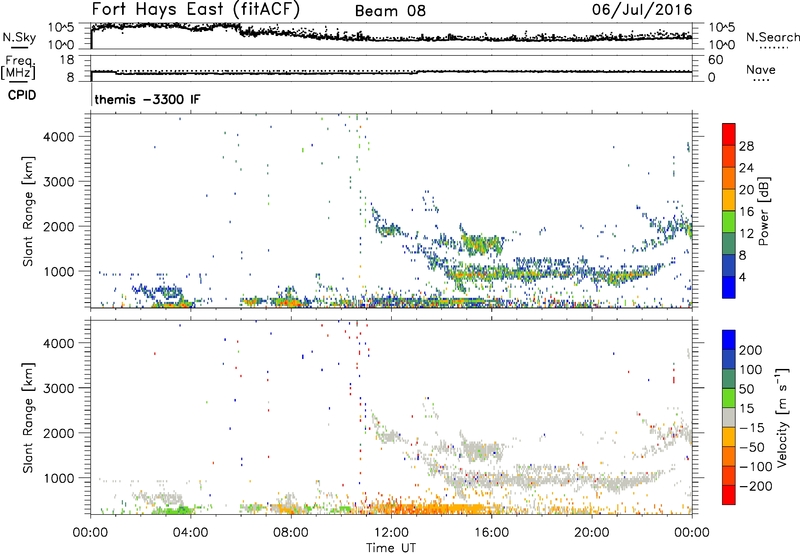Image resolution: width=800 pixels, height=554 pixels.
Task: Click the "Velocity [m s-1]" colorbar title
Action: pyautogui.click(x=783, y=417)
